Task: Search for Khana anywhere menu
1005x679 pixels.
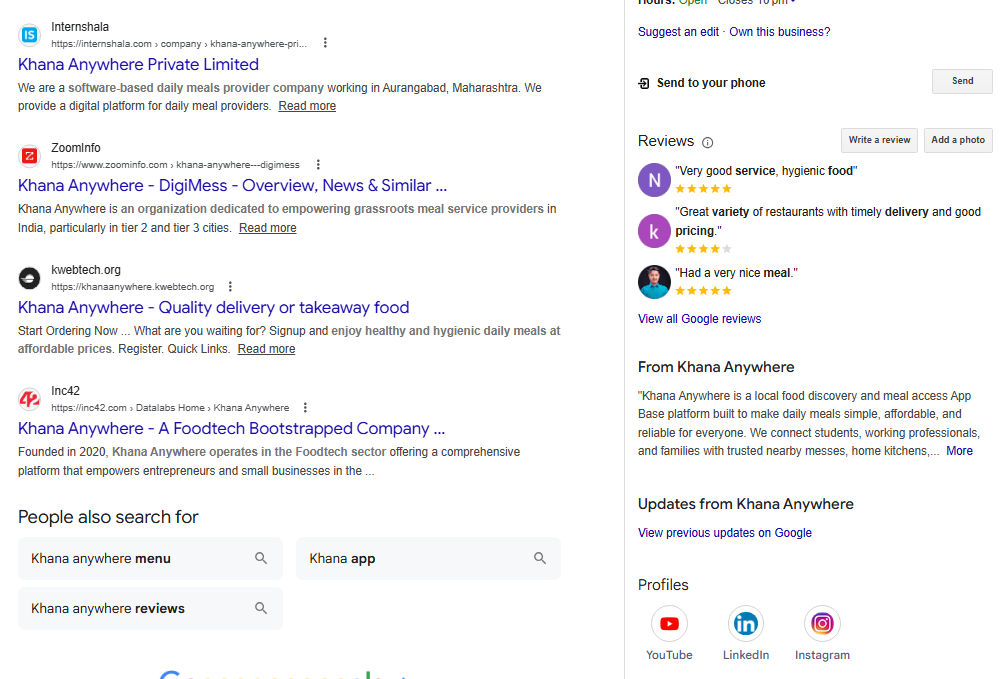Action: tap(150, 558)
